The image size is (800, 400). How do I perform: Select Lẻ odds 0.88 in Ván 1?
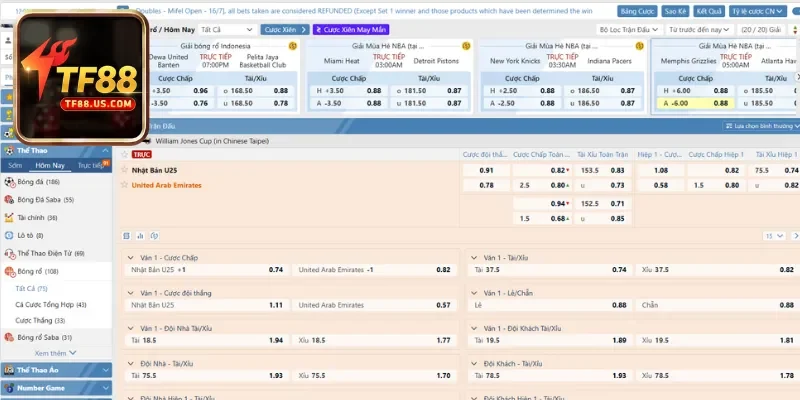(551, 305)
